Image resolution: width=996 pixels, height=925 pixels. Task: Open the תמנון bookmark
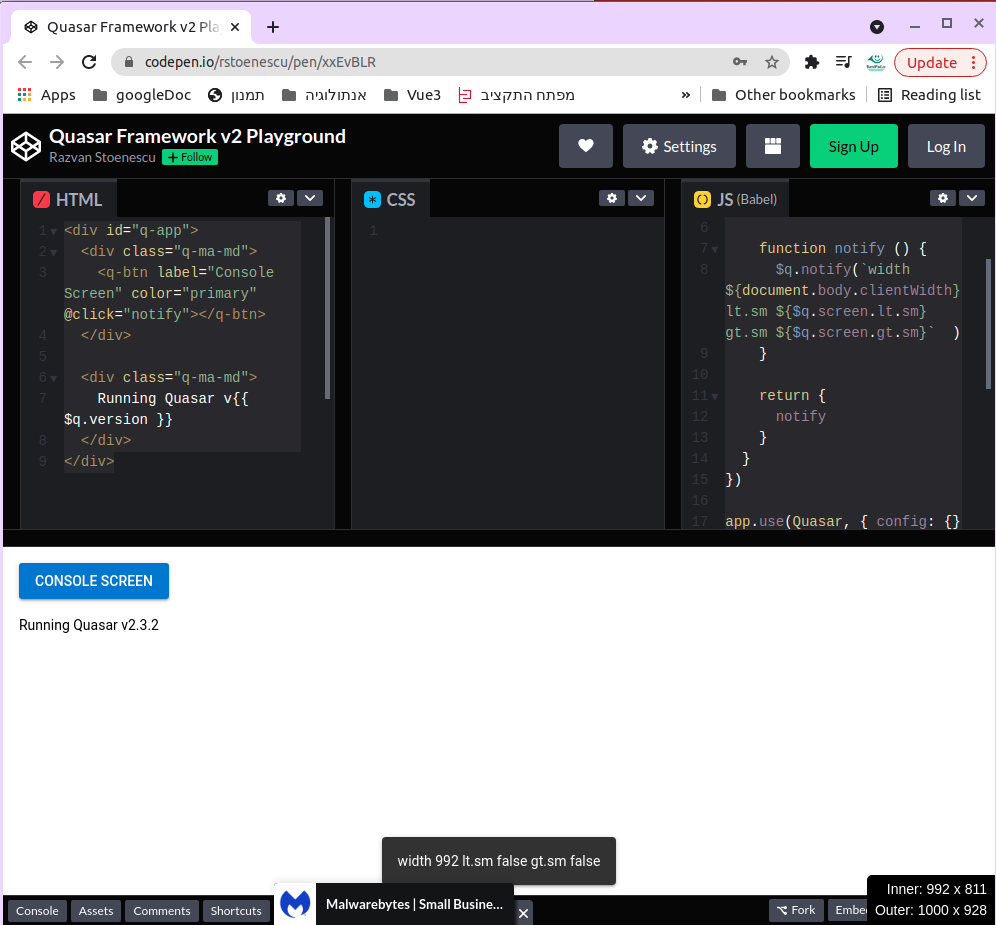236,95
